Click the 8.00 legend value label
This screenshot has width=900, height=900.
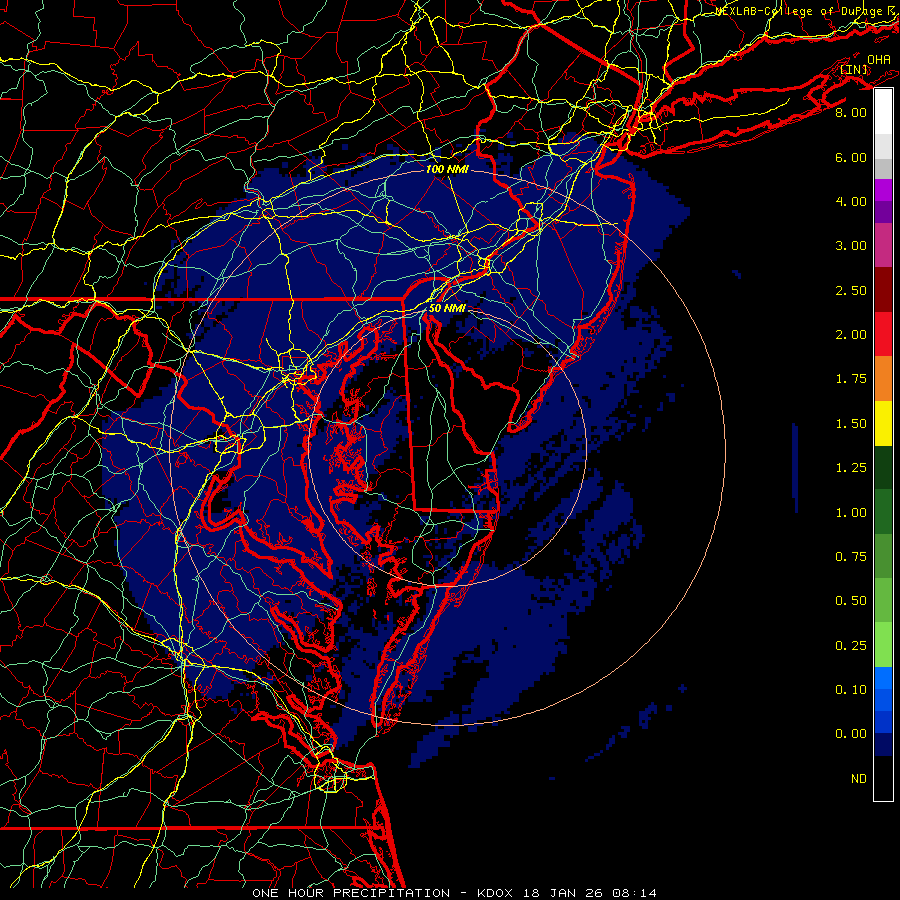tap(851, 112)
